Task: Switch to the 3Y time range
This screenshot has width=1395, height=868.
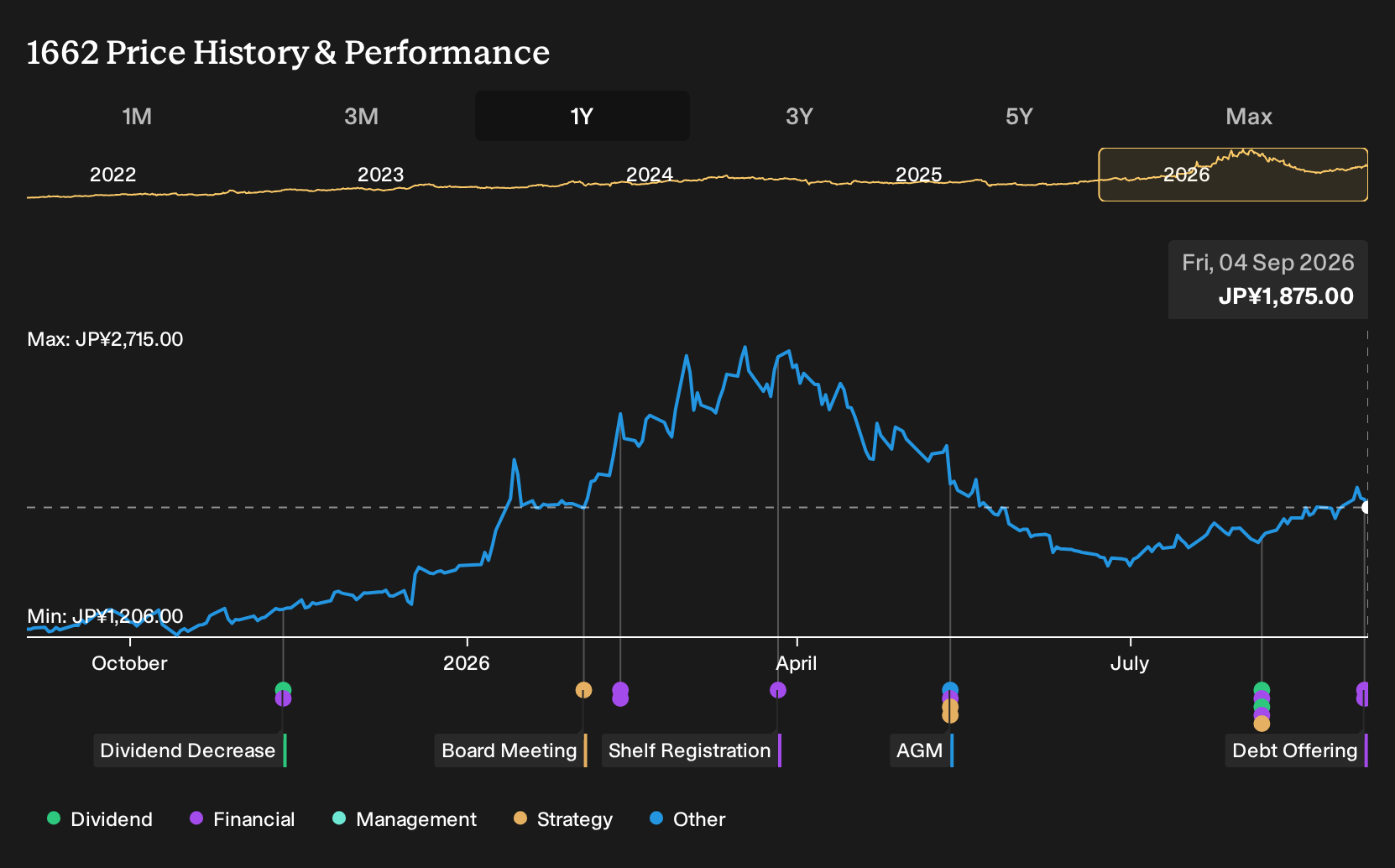Action: tap(799, 116)
